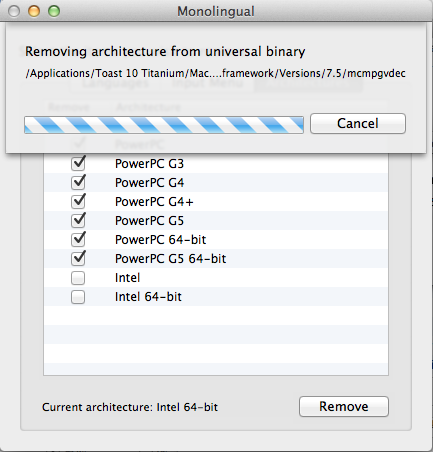Viewport: 433px width, 452px height.
Task: Click the Monolingual window title
Action: click(216, 11)
